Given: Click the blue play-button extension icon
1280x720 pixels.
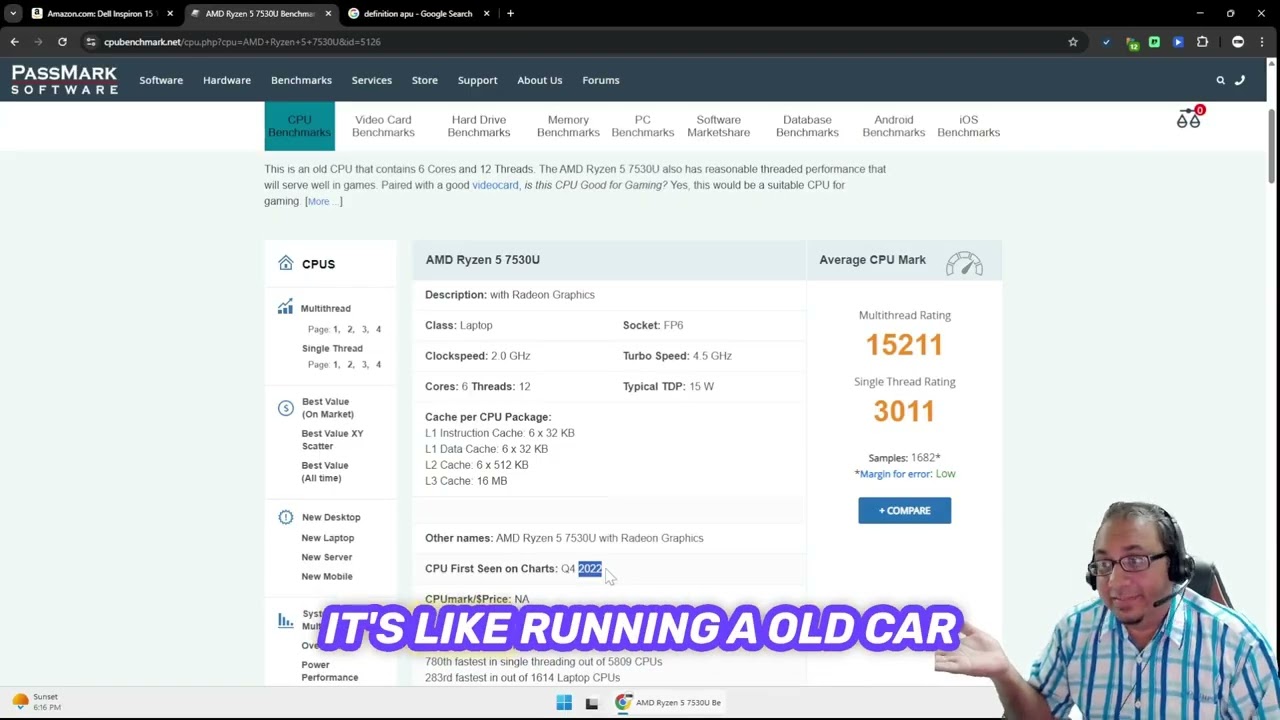Looking at the screenshot, I should click(1178, 42).
